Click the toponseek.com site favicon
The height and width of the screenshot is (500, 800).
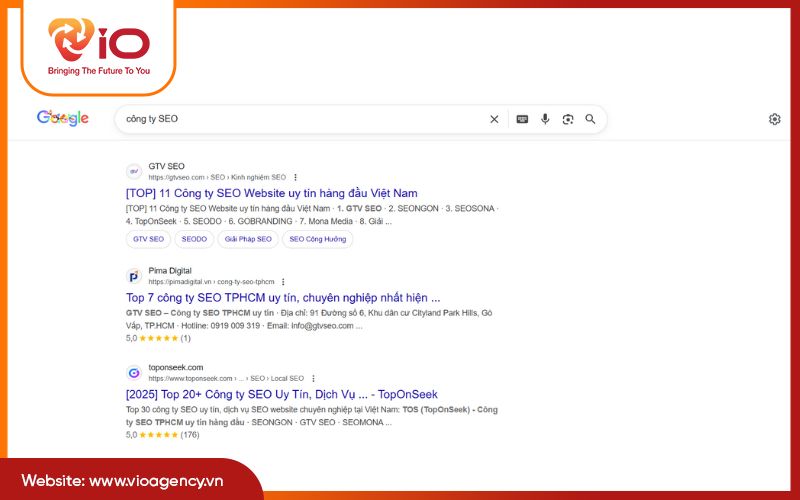[x=134, y=373]
